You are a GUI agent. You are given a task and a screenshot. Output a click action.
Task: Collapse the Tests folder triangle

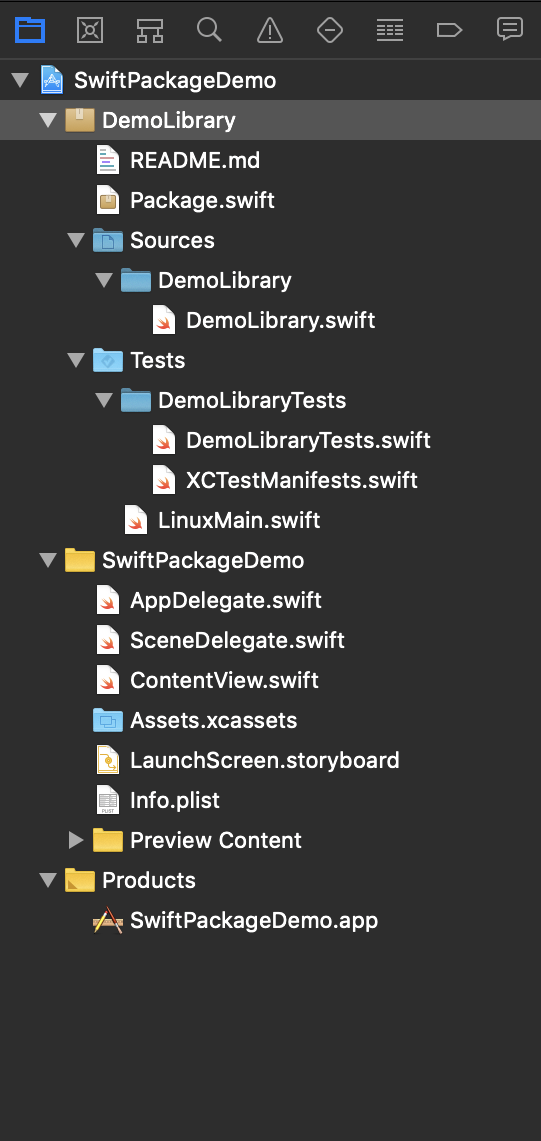click(76, 360)
